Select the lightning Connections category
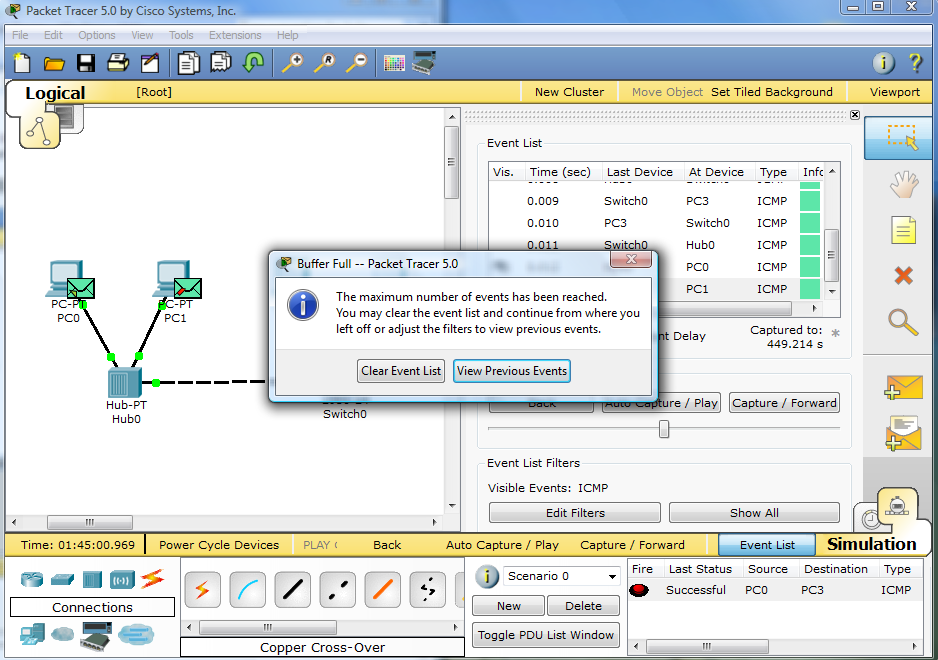 point(153,579)
